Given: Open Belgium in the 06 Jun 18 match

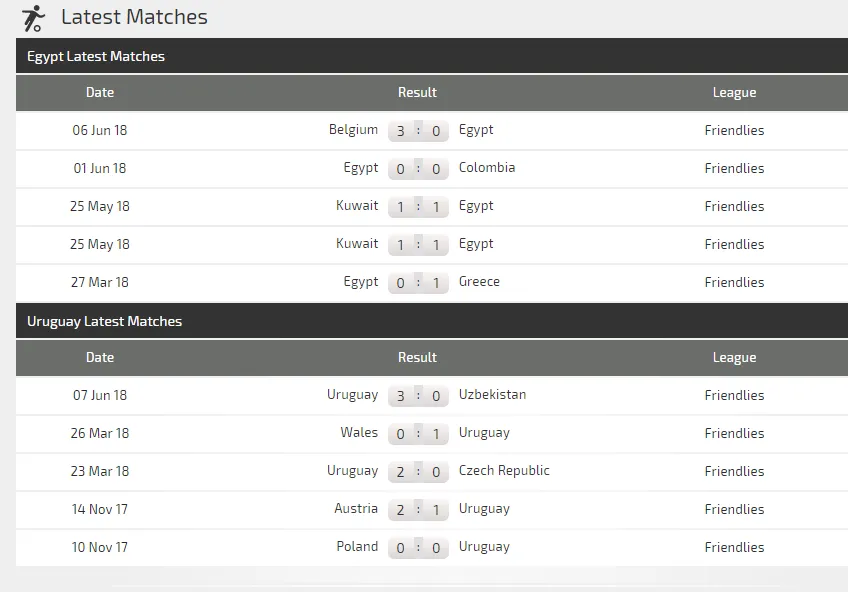Looking at the screenshot, I should click(353, 130).
